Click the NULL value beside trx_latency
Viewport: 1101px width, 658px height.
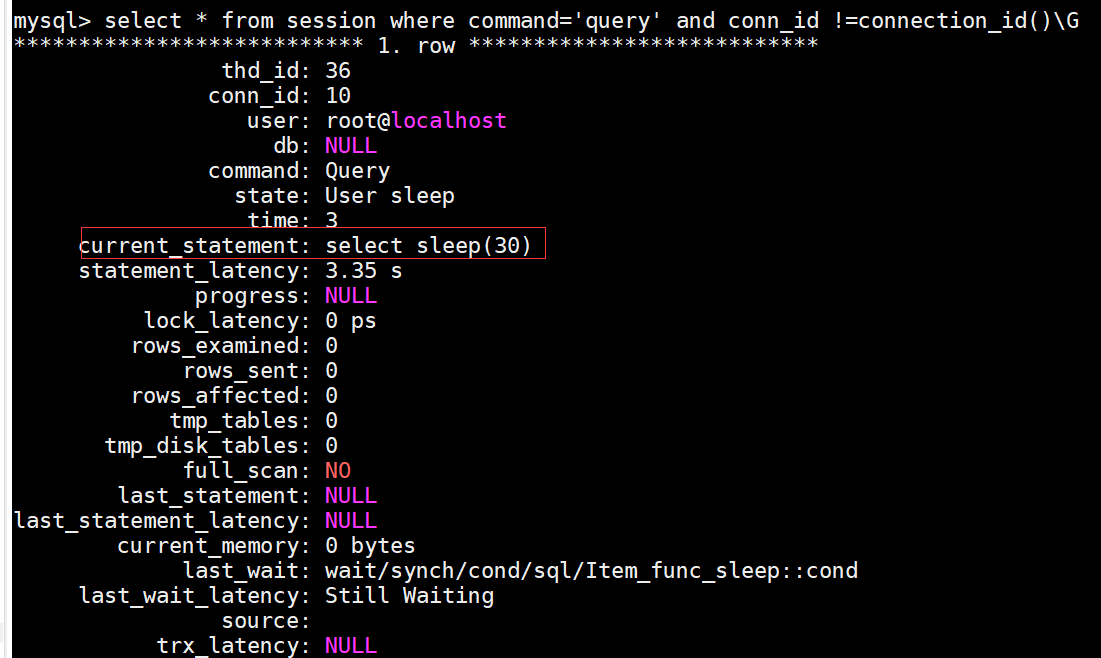(x=350, y=645)
